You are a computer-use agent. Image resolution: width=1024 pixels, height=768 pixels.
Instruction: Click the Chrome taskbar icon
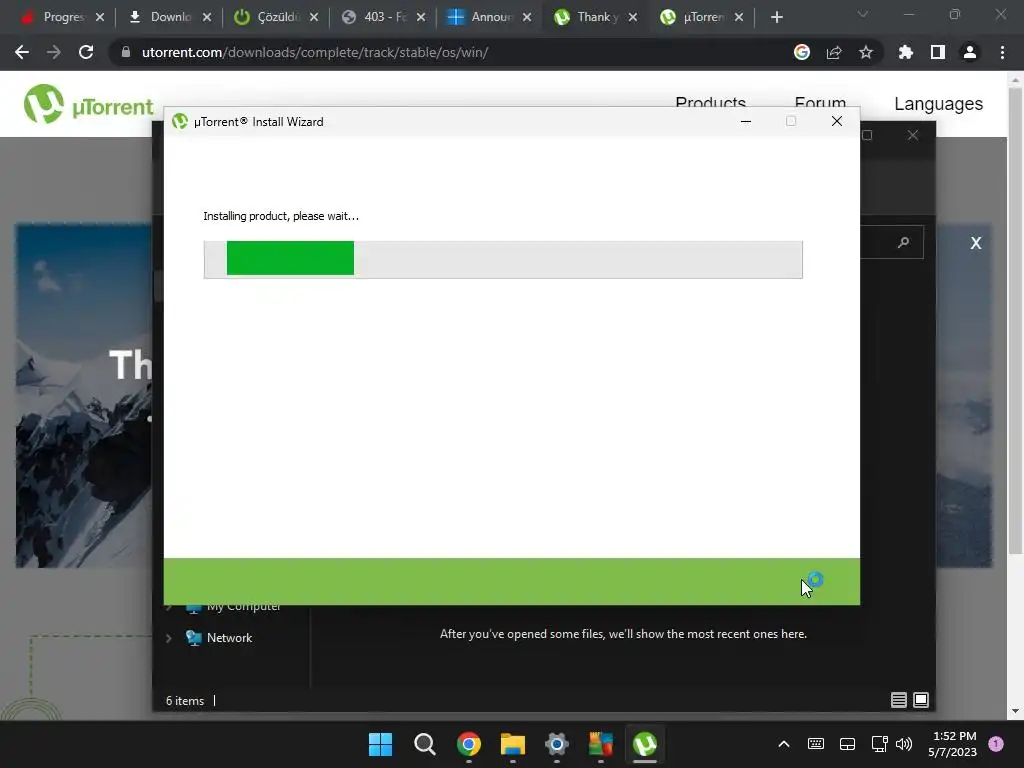coord(468,744)
